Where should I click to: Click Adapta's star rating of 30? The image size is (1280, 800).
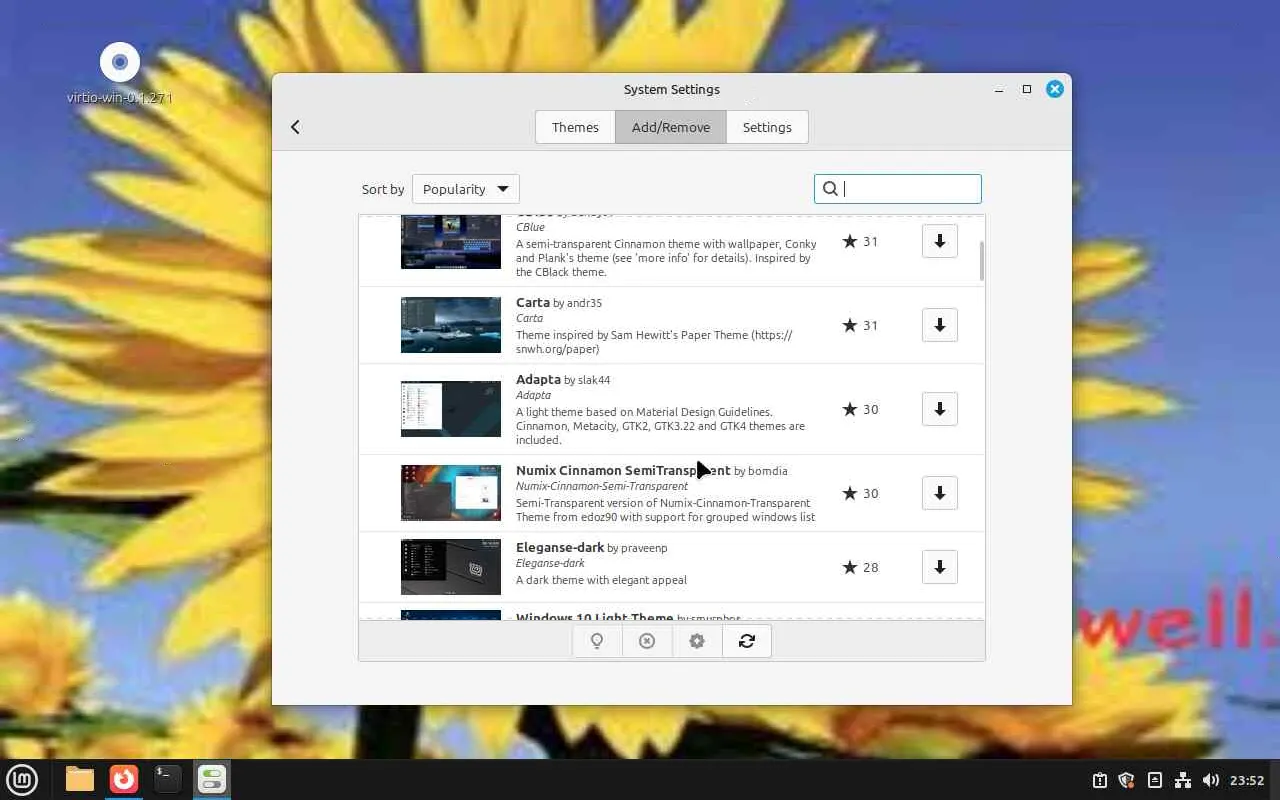coord(860,409)
